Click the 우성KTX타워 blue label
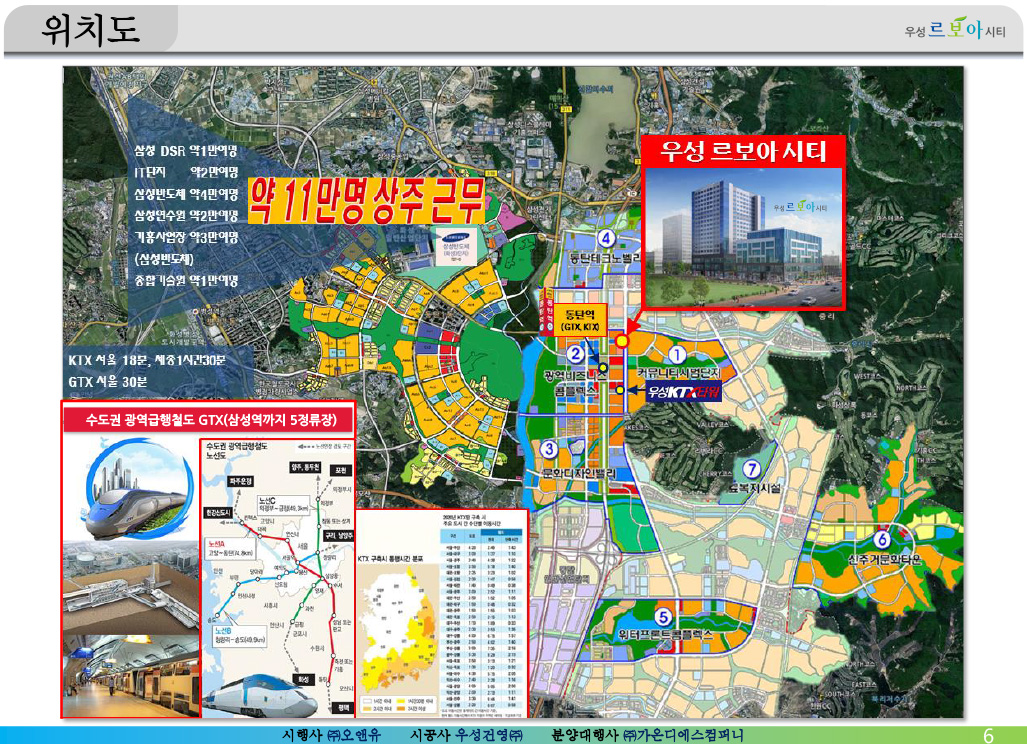 coord(684,392)
